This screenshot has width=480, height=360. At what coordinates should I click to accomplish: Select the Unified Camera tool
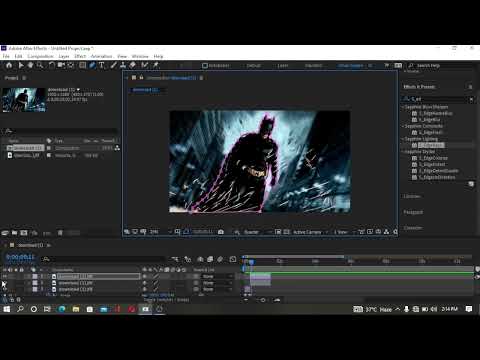(x=61, y=65)
